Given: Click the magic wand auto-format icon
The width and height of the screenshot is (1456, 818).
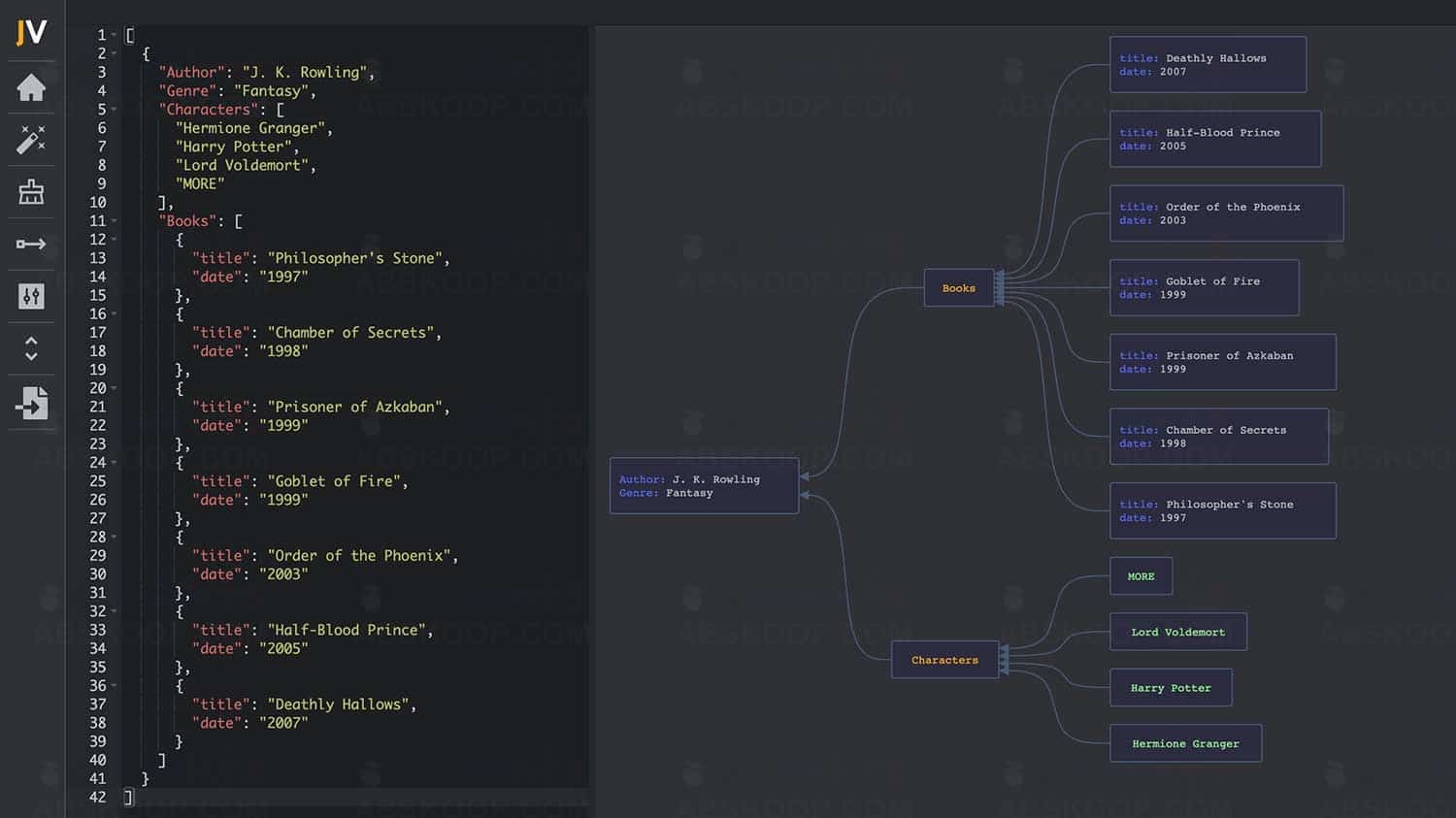Looking at the screenshot, I should [x=31, y=140].
